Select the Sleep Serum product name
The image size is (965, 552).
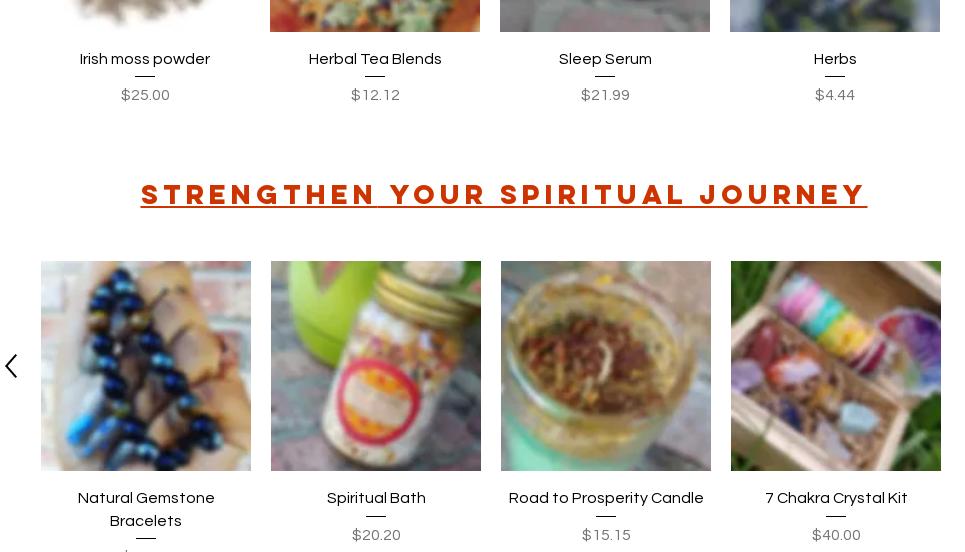[605, 59]
